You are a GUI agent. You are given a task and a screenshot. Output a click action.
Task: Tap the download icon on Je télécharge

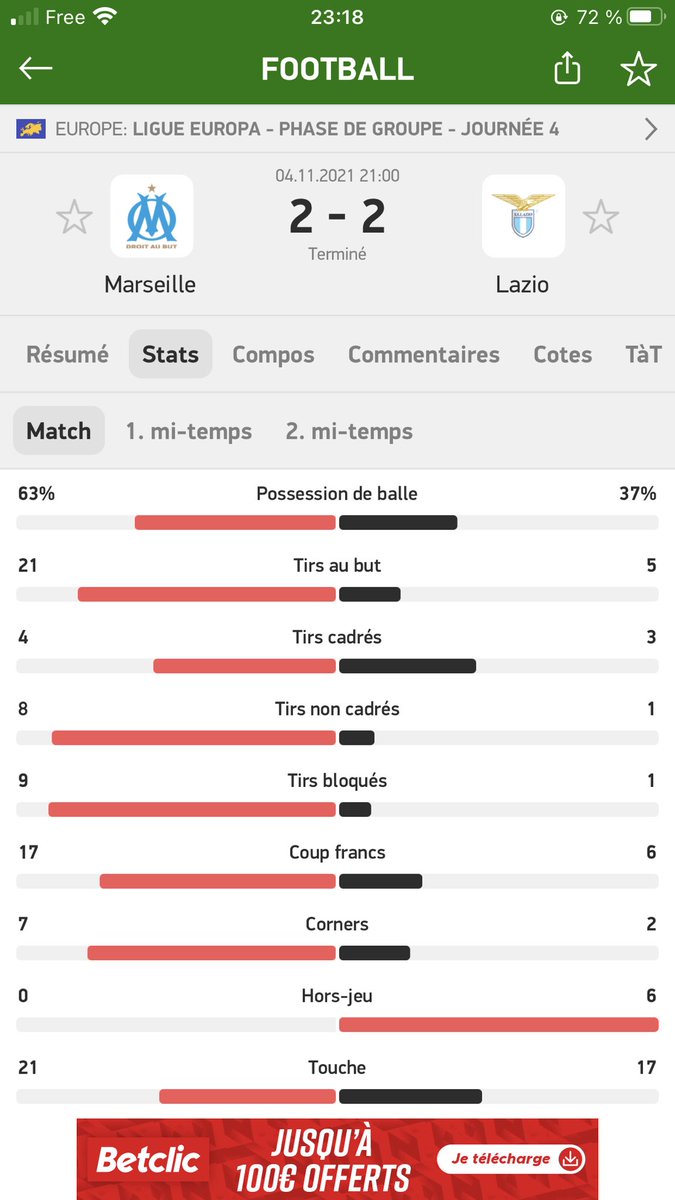coord(571,1159)
